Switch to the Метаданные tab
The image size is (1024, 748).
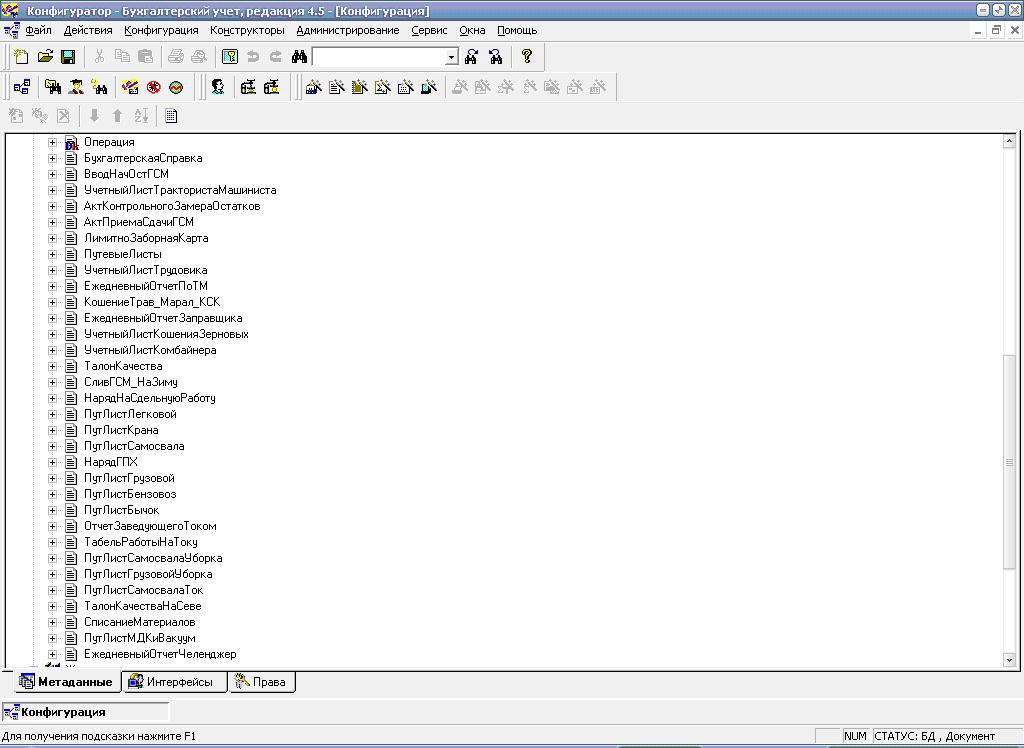(x=67, y=682)
